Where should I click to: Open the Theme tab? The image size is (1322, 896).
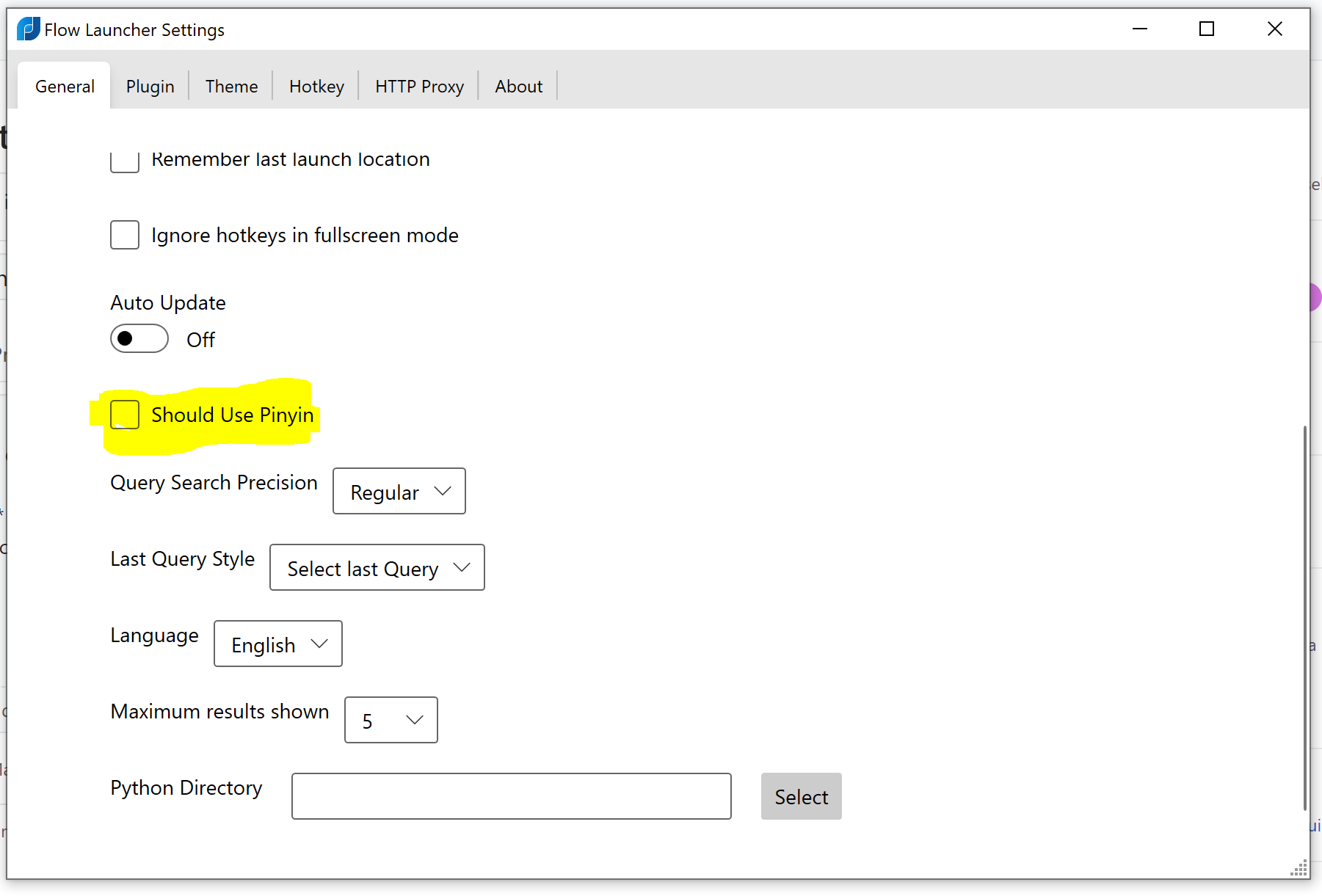point(231,87)
